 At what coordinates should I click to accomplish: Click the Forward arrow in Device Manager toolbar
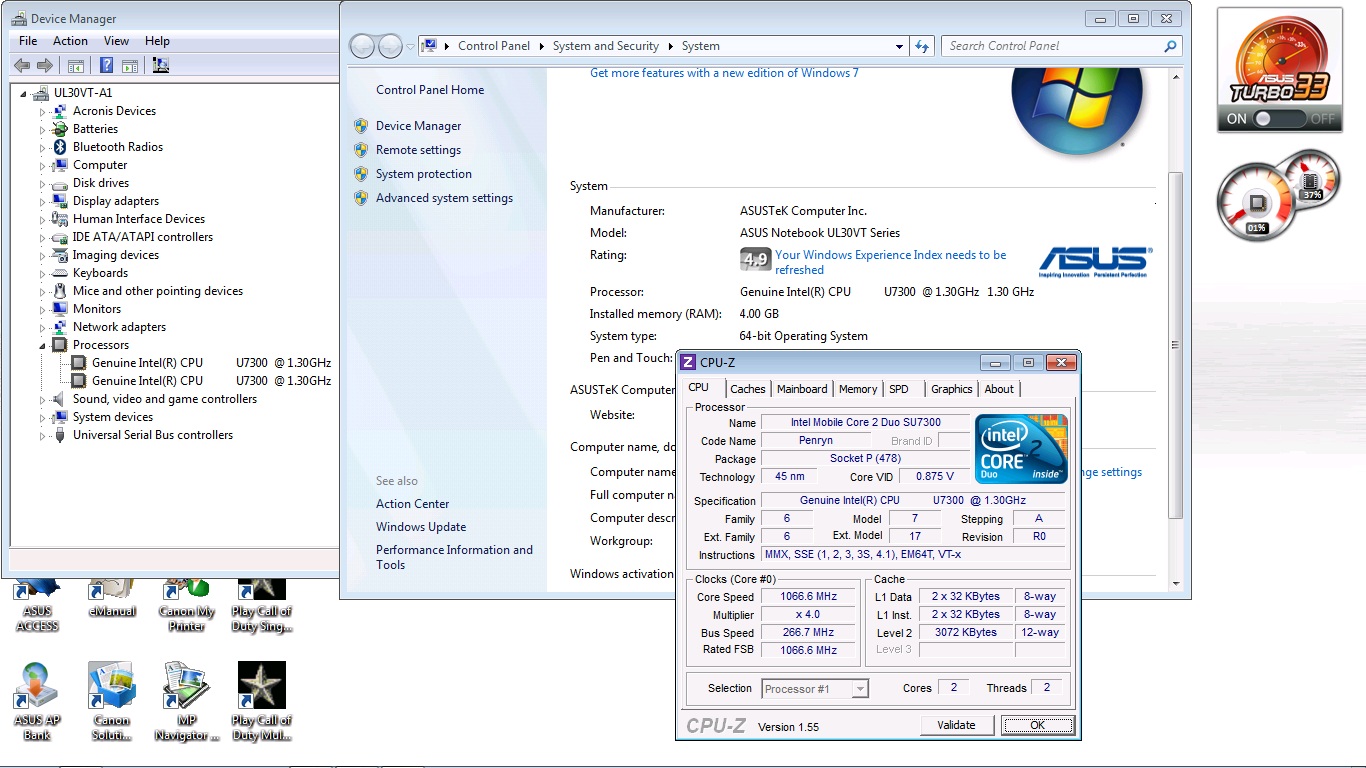[44, 66]
